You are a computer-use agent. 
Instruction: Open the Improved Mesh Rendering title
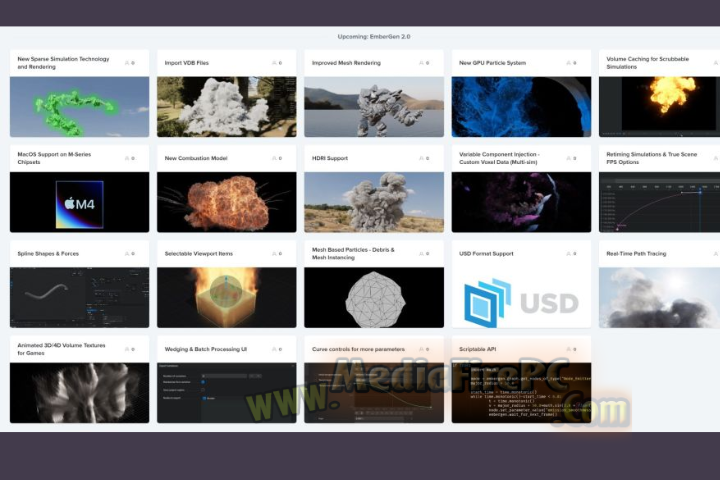point(346,63)
